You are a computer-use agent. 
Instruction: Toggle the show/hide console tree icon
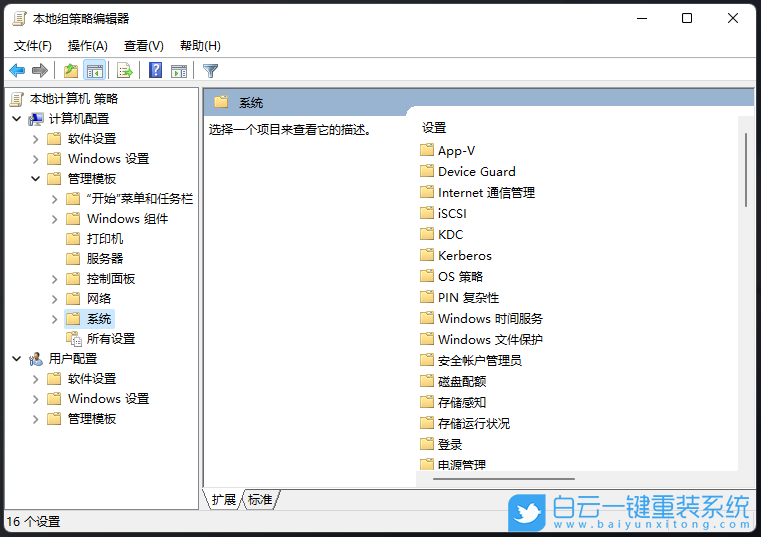pyautogui.click(x=95, y=71)
